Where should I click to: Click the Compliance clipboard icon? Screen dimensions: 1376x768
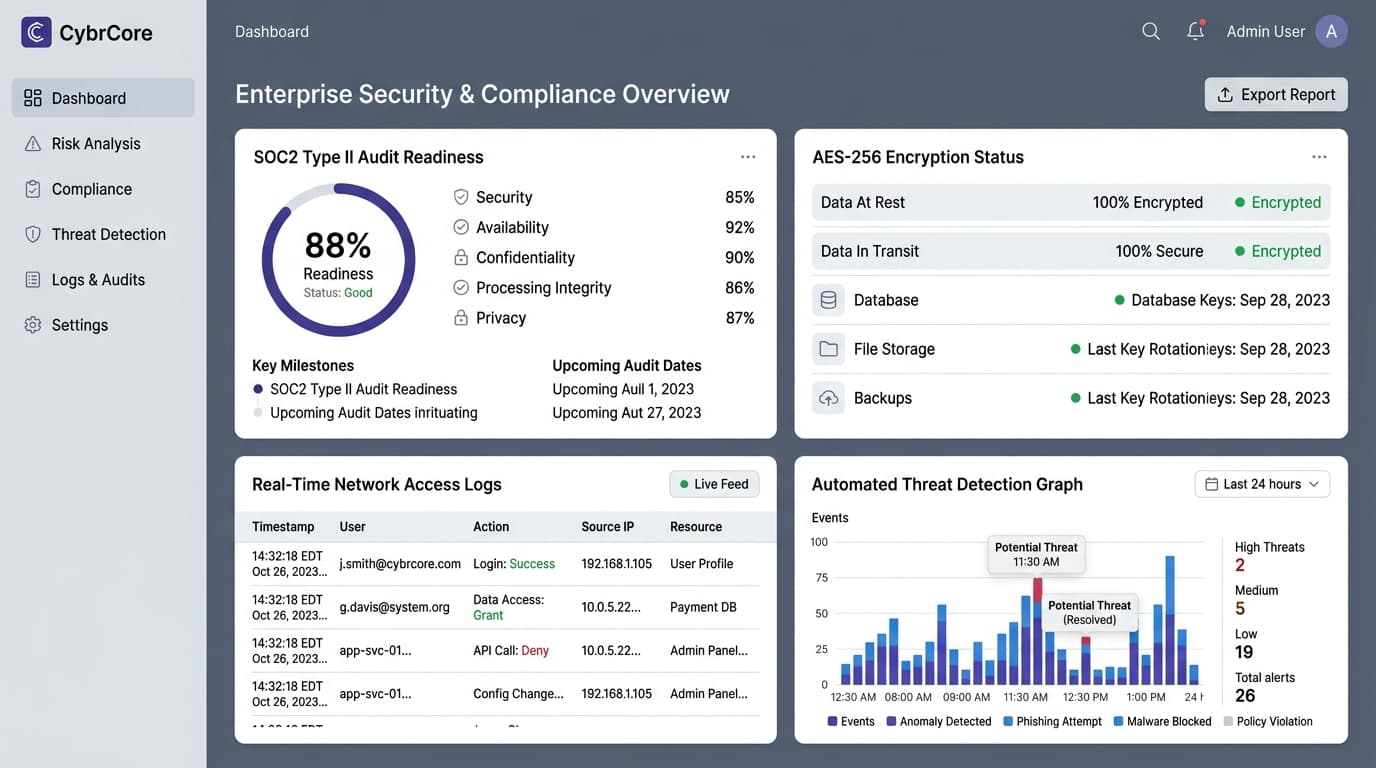[33, 189]
